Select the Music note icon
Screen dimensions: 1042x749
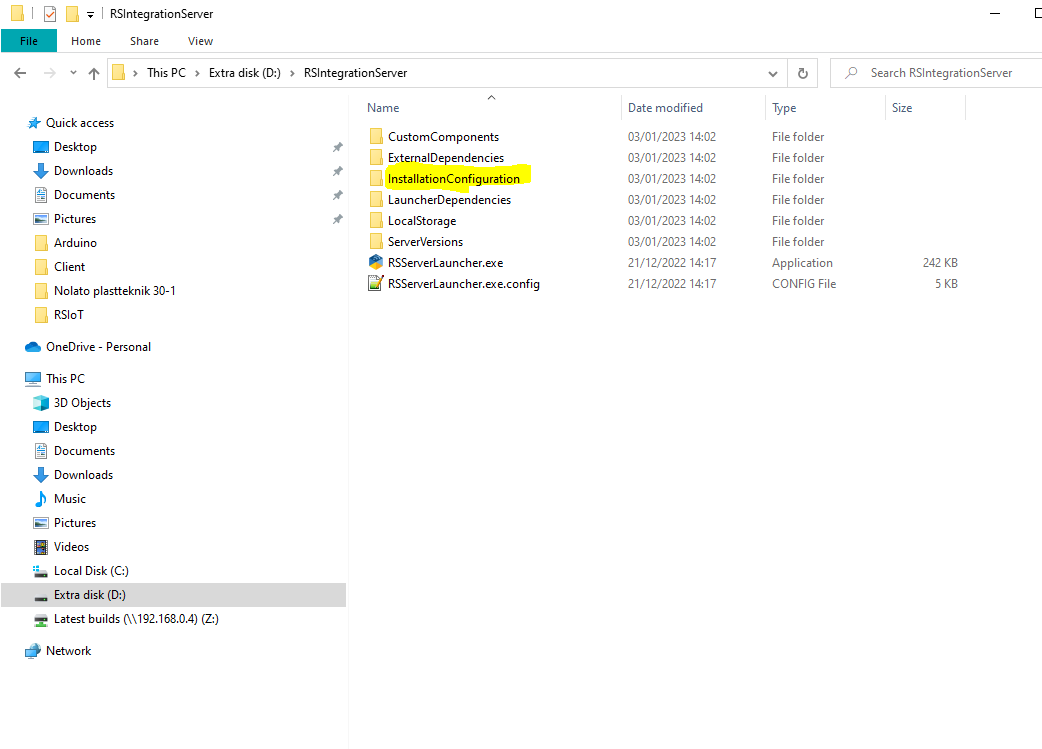[41, 498]
